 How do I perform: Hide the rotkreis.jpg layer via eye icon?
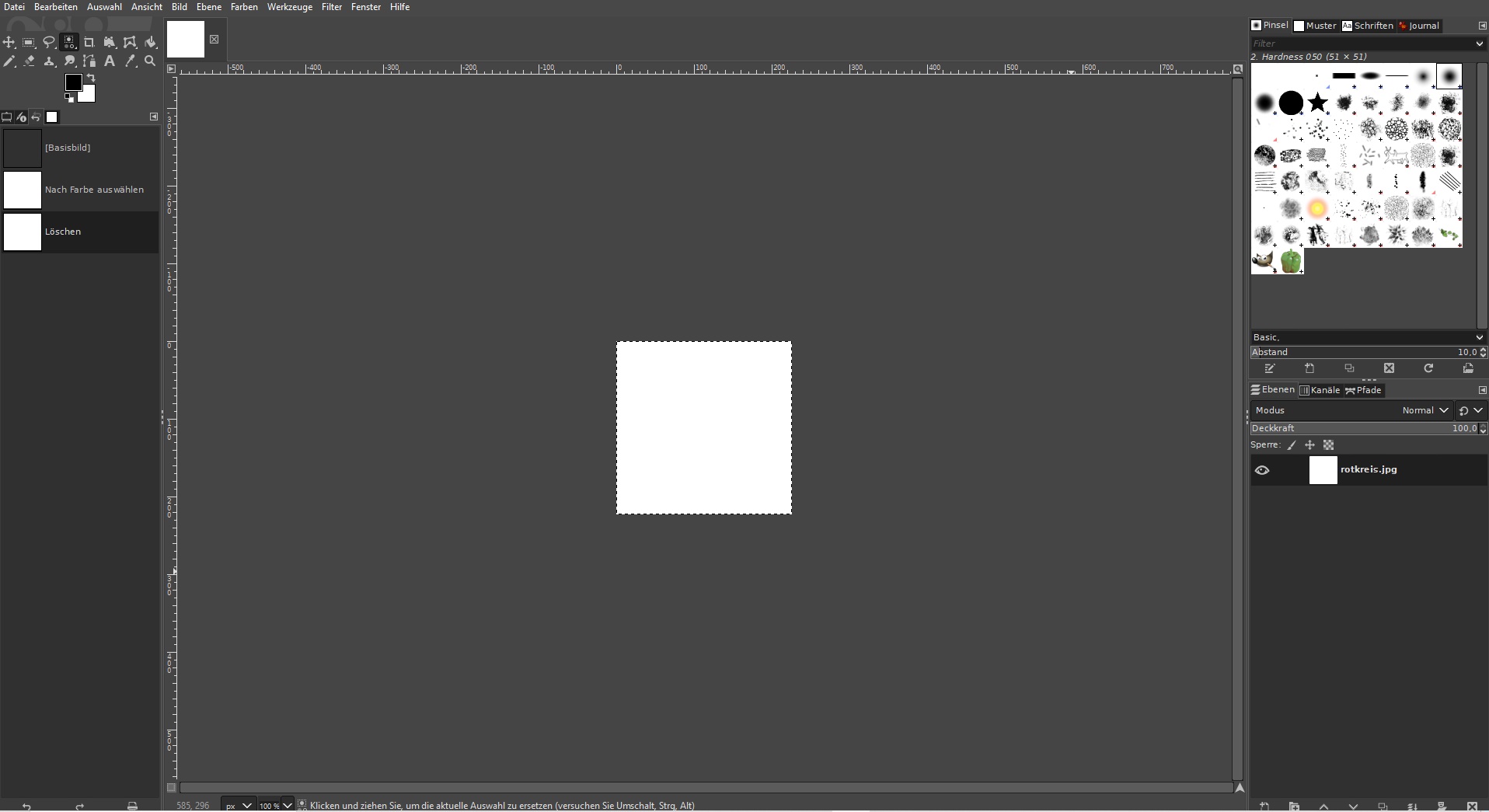click(x=1262, y=470)
